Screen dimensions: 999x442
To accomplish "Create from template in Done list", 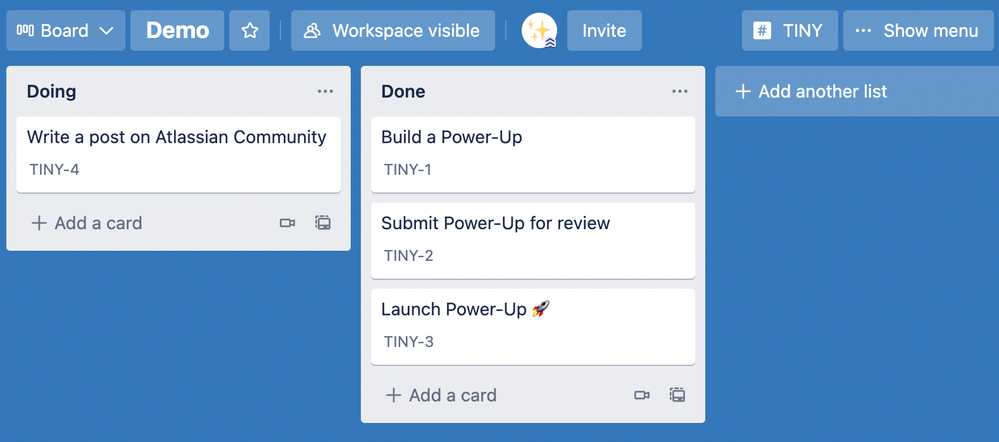I will (677, 396).
